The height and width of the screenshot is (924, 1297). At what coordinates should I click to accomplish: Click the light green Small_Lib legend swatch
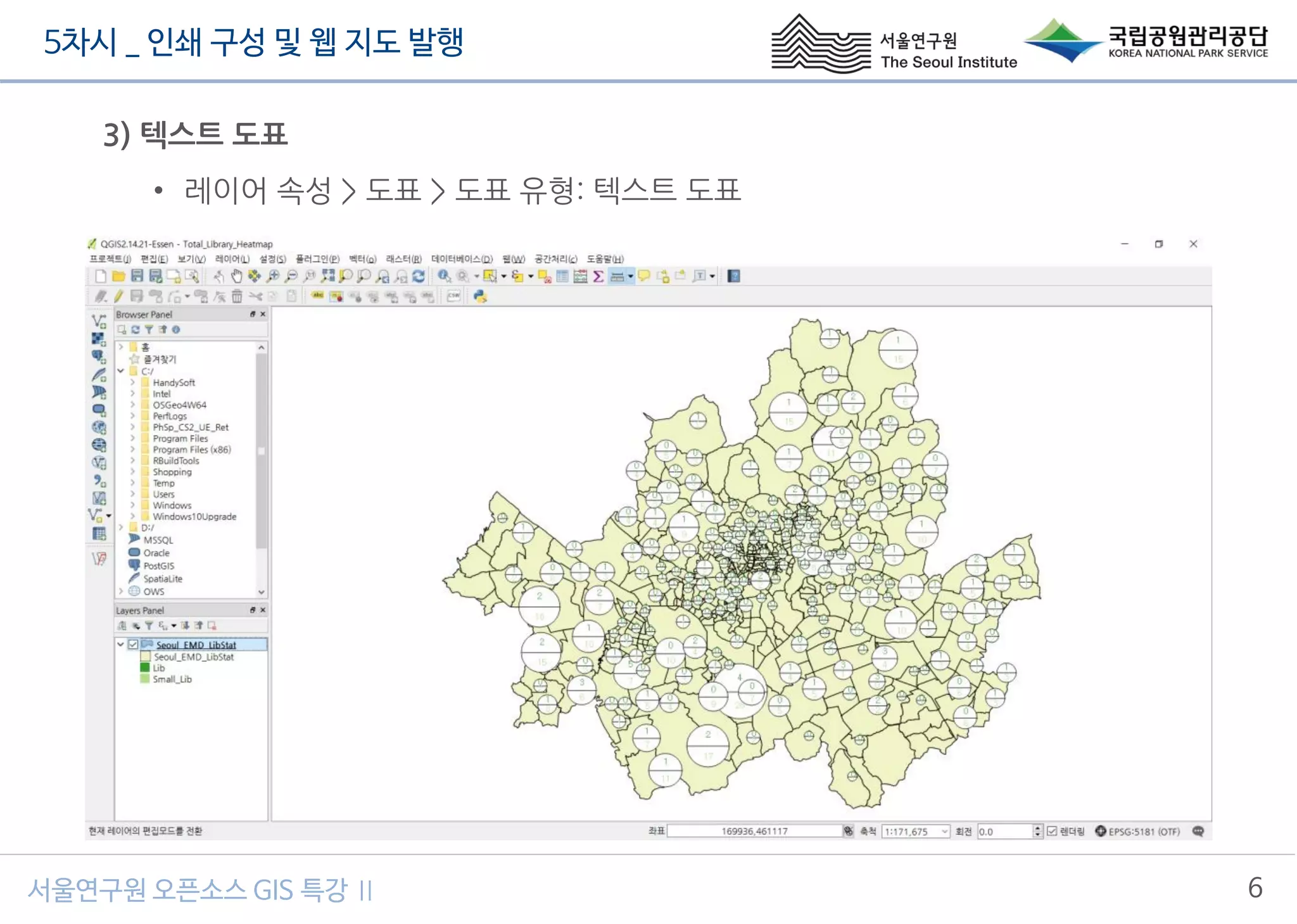point(144,679)
